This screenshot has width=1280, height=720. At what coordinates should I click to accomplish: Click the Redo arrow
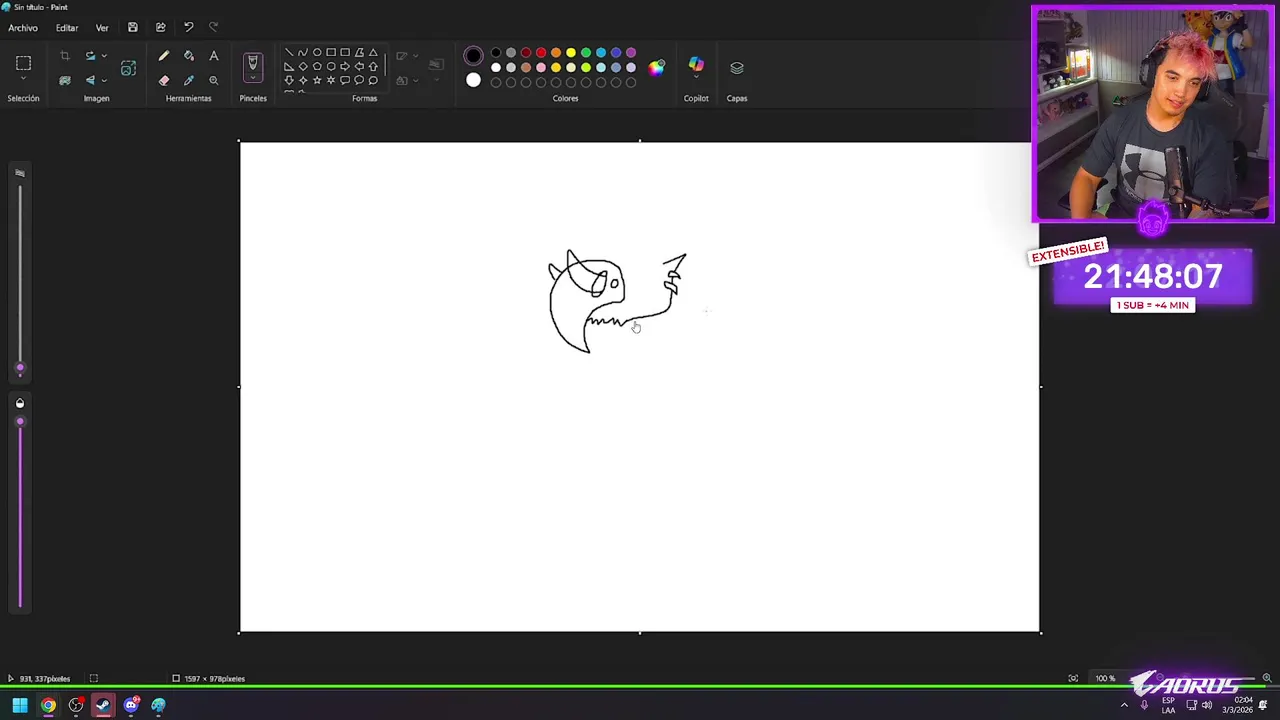tap(213, 28)
